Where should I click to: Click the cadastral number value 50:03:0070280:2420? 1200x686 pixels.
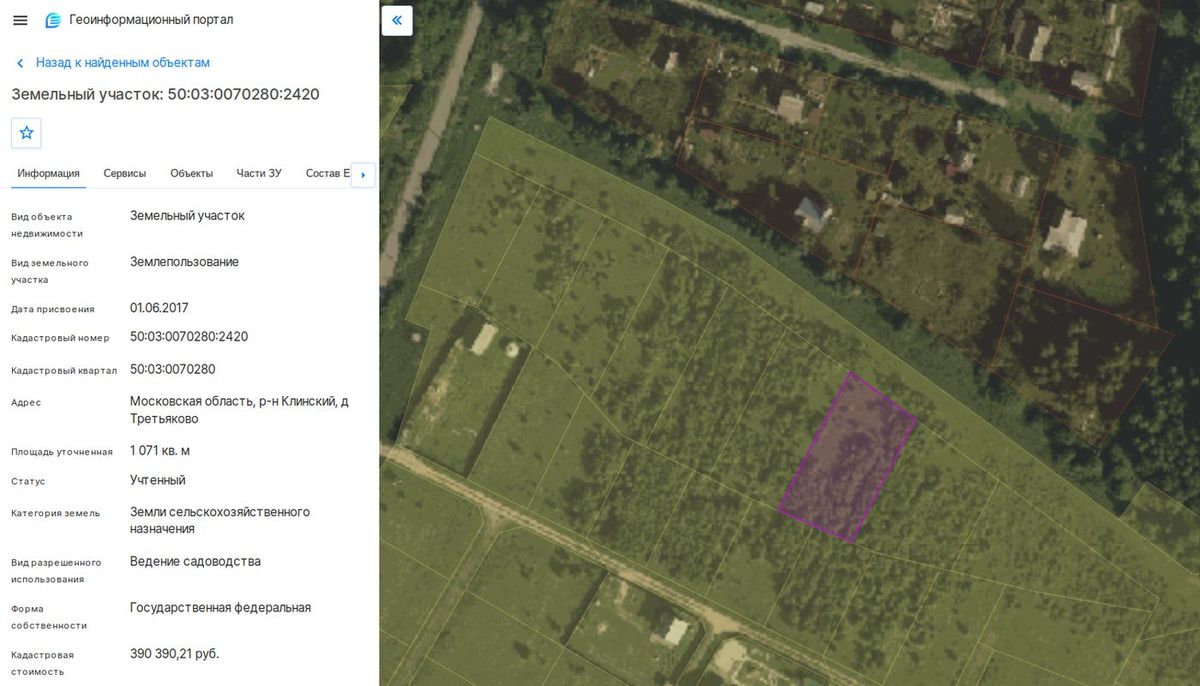click(x=189, y=337)
